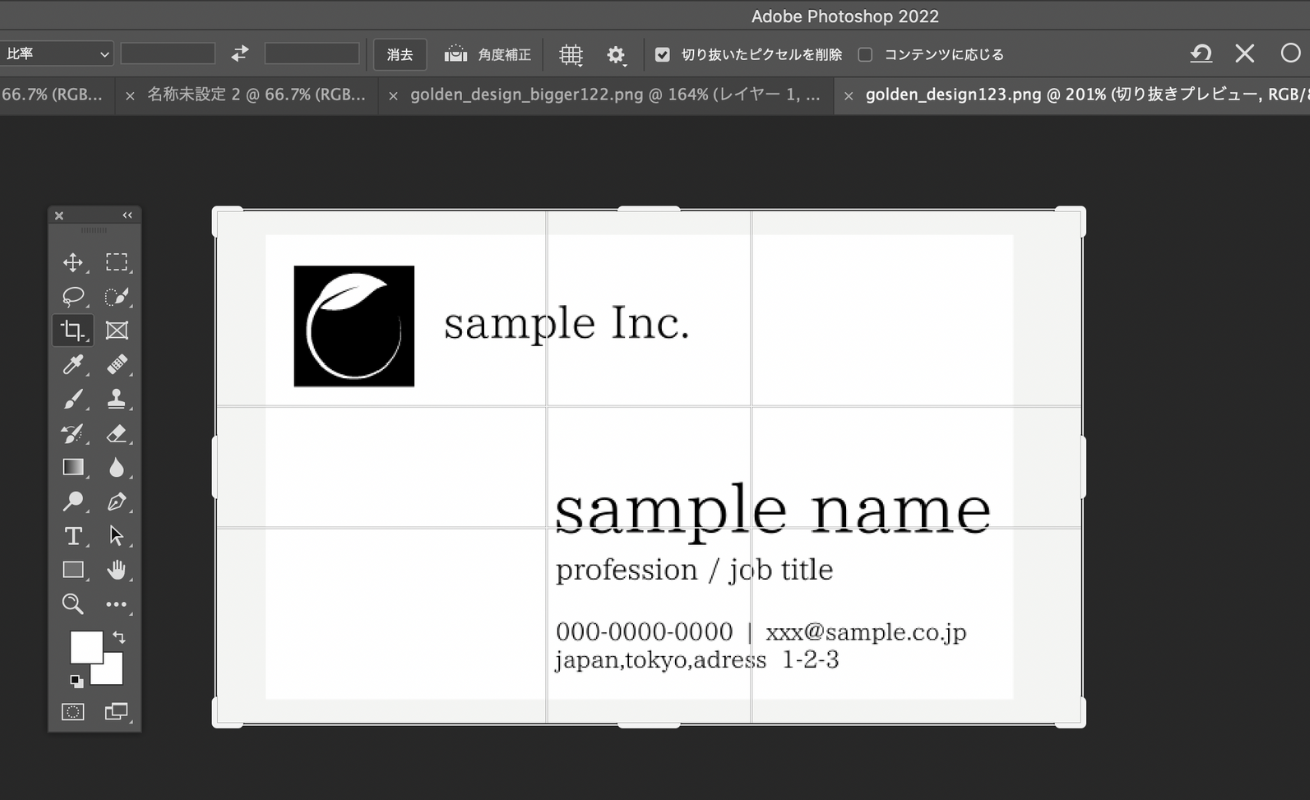The height and width of the screenshot is (800, 1310).
Task: Select the Crop tool in the toolbox
Action: pyautogui.click(x=73, y=330)
